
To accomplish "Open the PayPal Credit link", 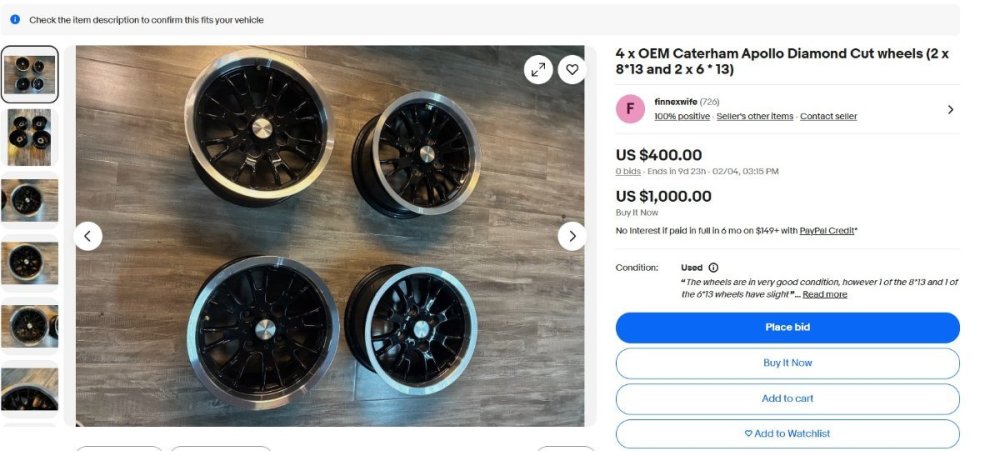I will click(x=828, y=231).
